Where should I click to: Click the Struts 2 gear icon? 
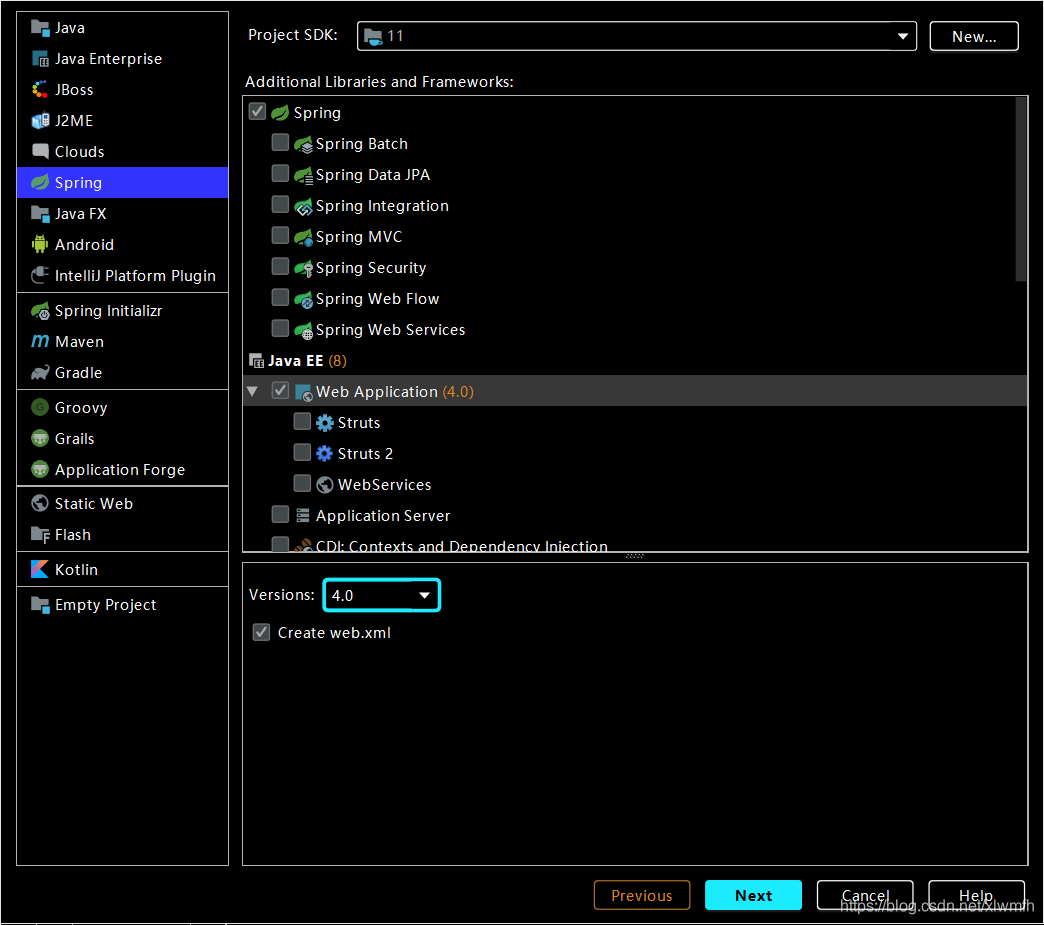[x=324, y=454]
